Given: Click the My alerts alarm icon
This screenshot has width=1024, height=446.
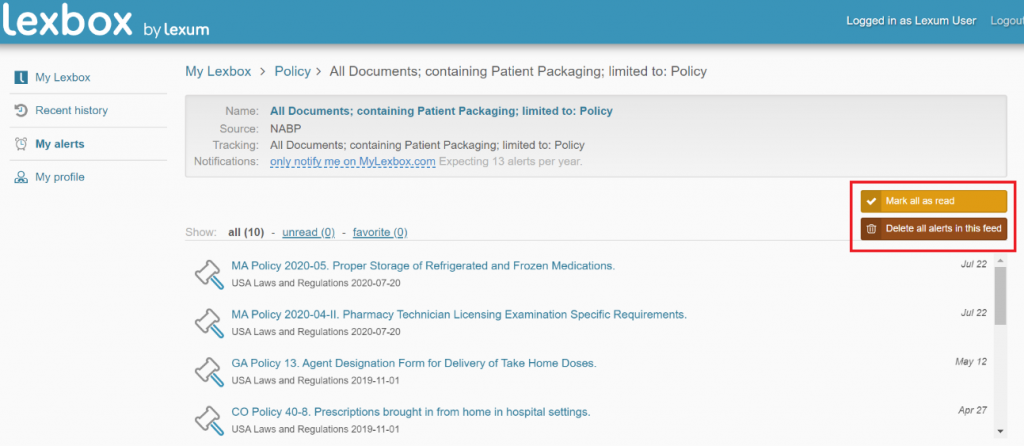Looking at the screenshot, I should pyautogui.click(x=21, y=144).
